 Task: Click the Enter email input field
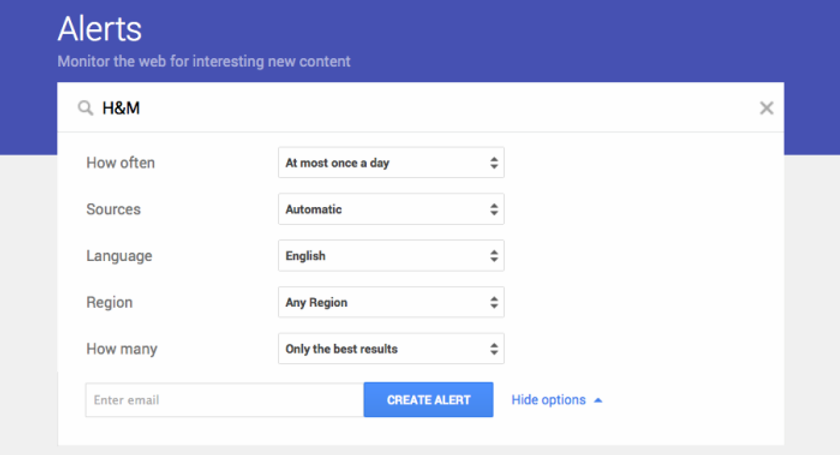[x=224, y=400]
